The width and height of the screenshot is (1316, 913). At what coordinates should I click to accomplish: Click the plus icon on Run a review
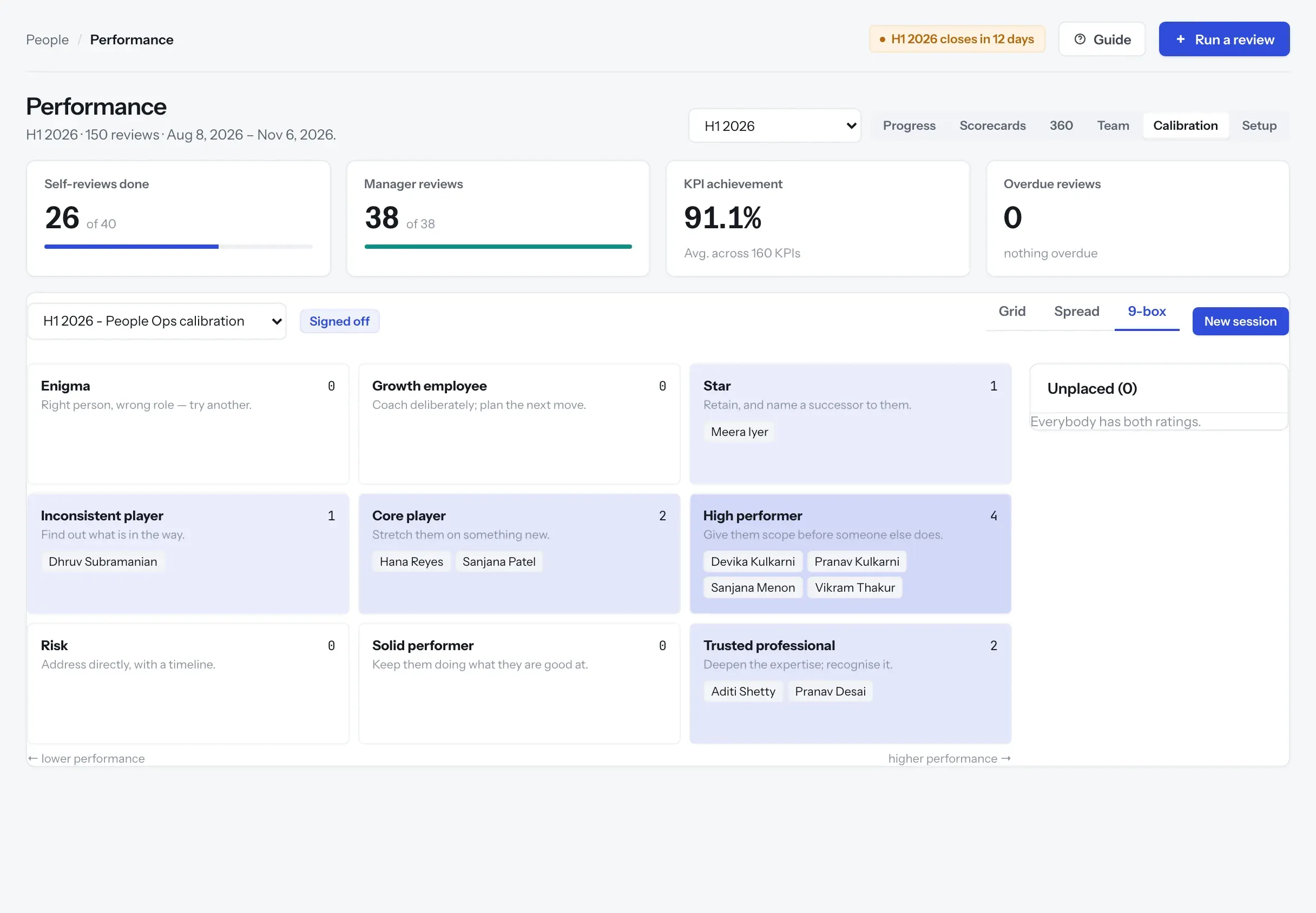tap(1180, 39)
